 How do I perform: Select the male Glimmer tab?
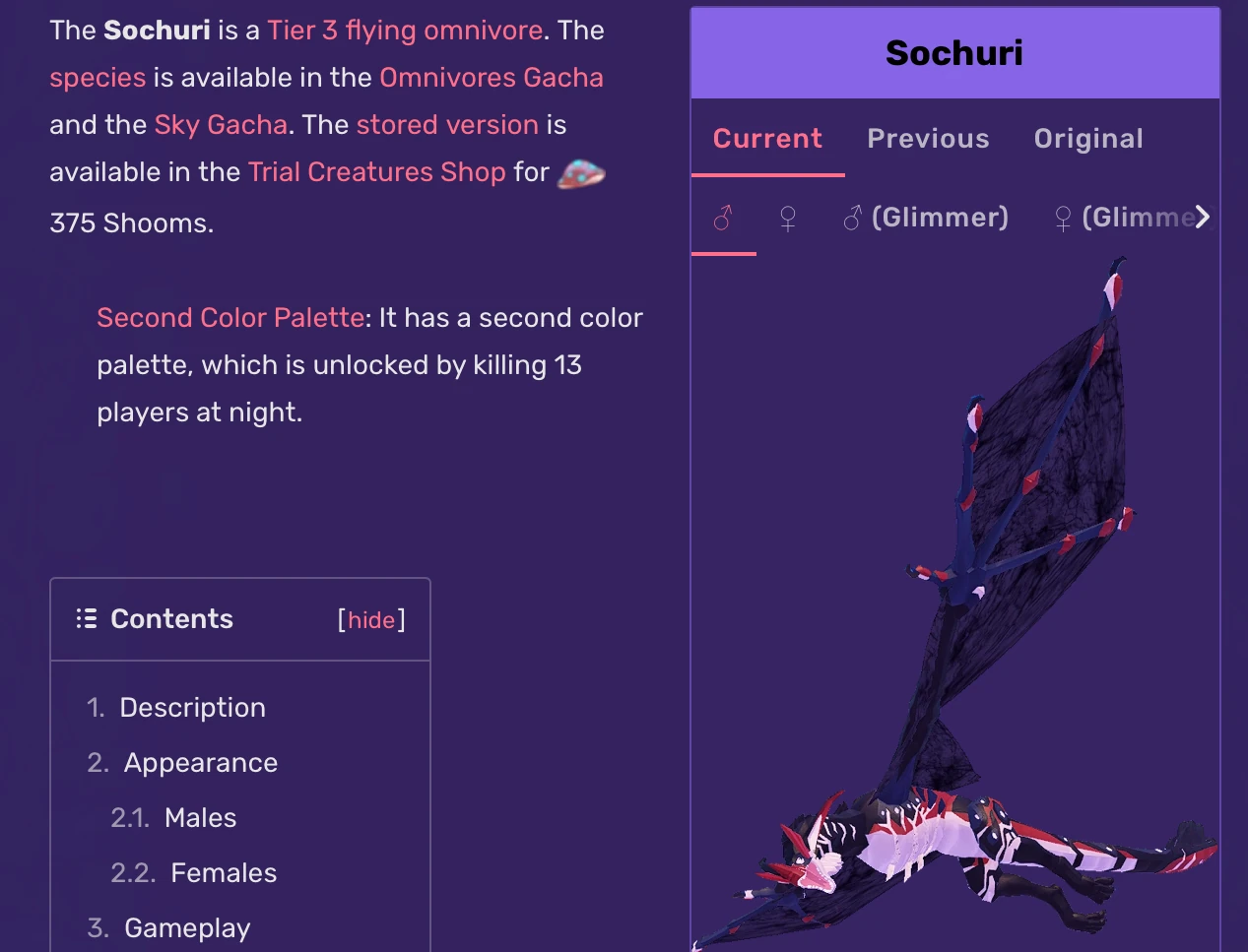click(x=926, y=218)
